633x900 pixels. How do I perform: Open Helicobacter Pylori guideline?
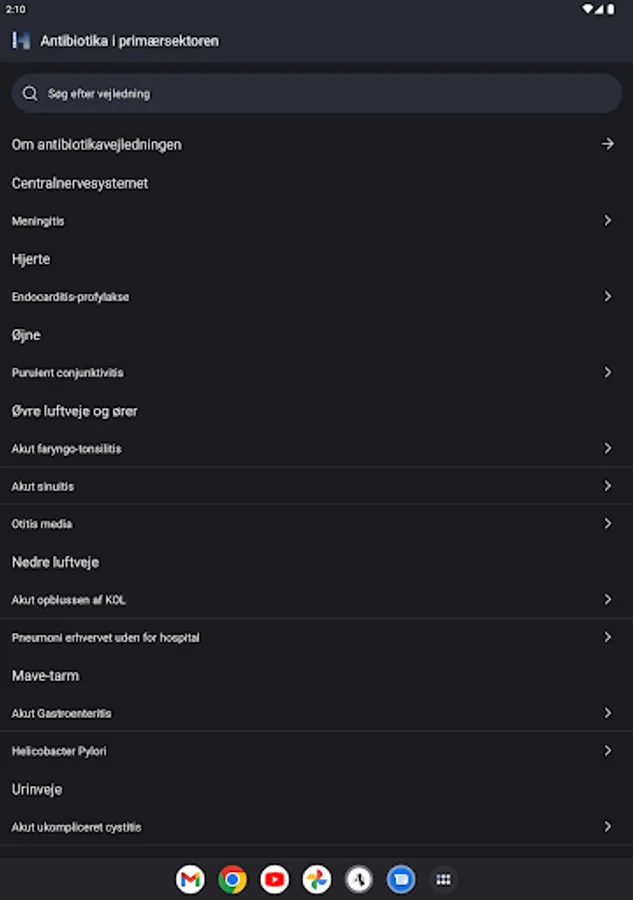[59, 751]
